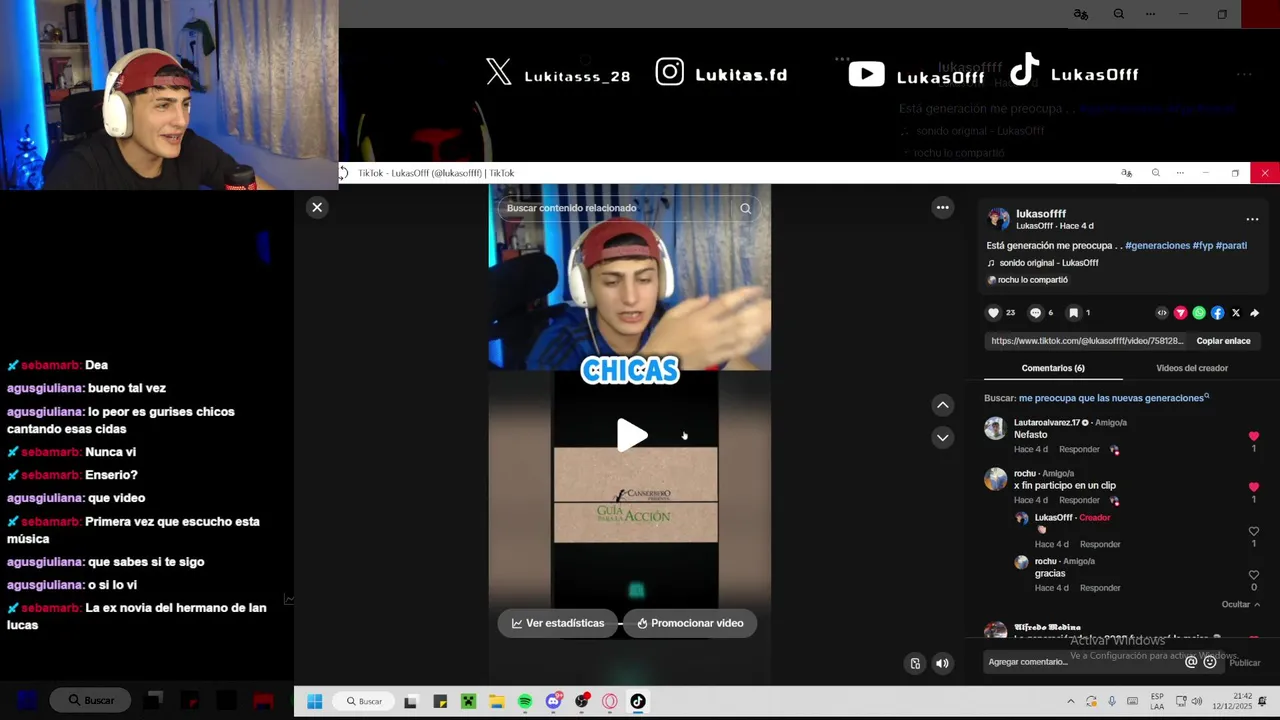Collapse replies with Ocultar

click(x=1240, y=605)
